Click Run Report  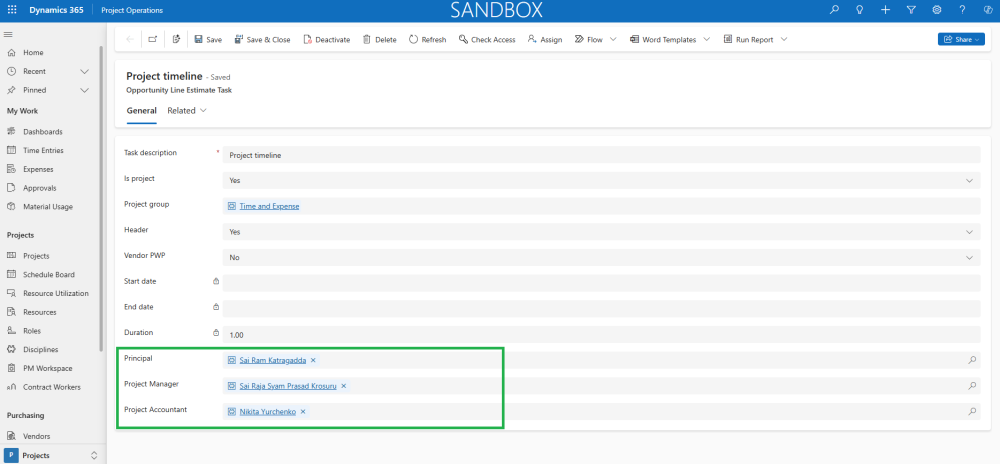(x=748, y=40)
